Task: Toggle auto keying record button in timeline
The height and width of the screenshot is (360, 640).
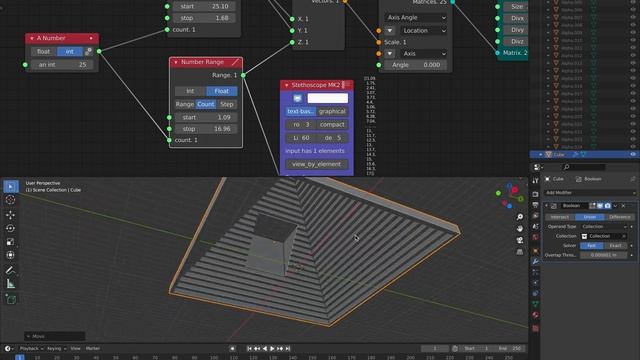Action: point(232,349)
